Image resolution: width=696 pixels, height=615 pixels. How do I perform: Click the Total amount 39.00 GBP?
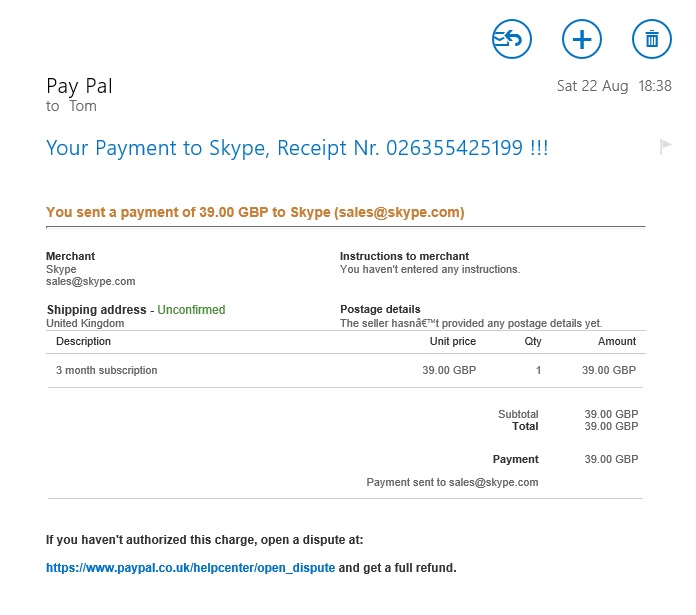click(x=611, y=426)
